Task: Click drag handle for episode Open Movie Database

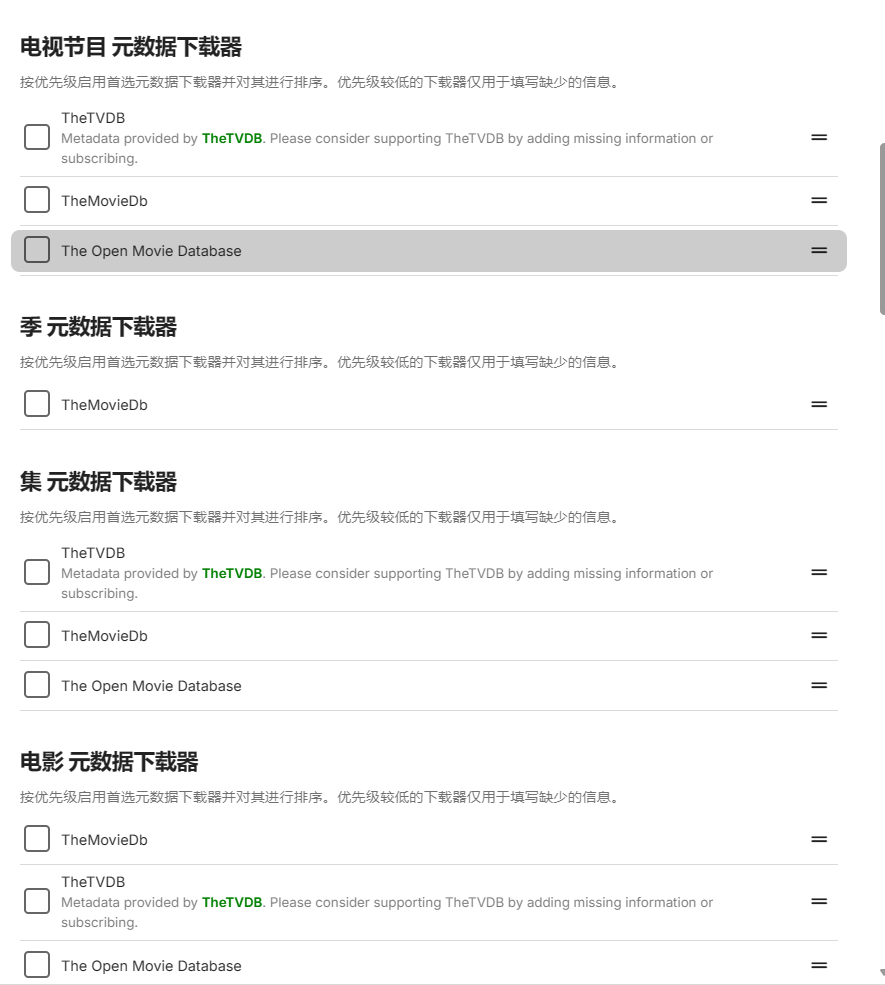Action: [x=819, y=685]
